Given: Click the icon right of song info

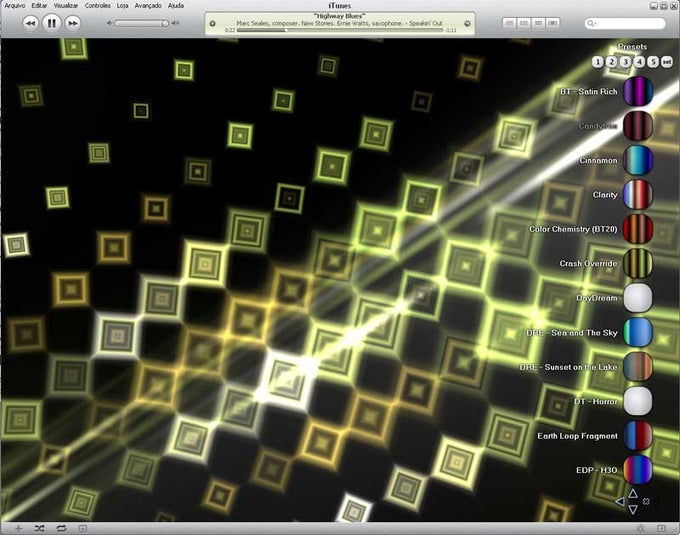Looking at the screenshot, I should click(467, 23).
